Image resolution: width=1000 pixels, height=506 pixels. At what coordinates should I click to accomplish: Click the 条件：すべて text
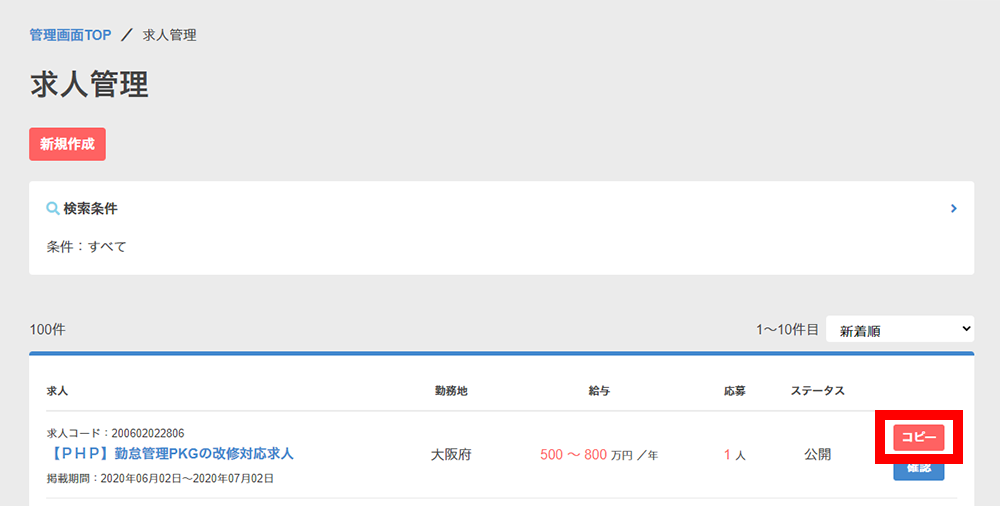[86, 246]
